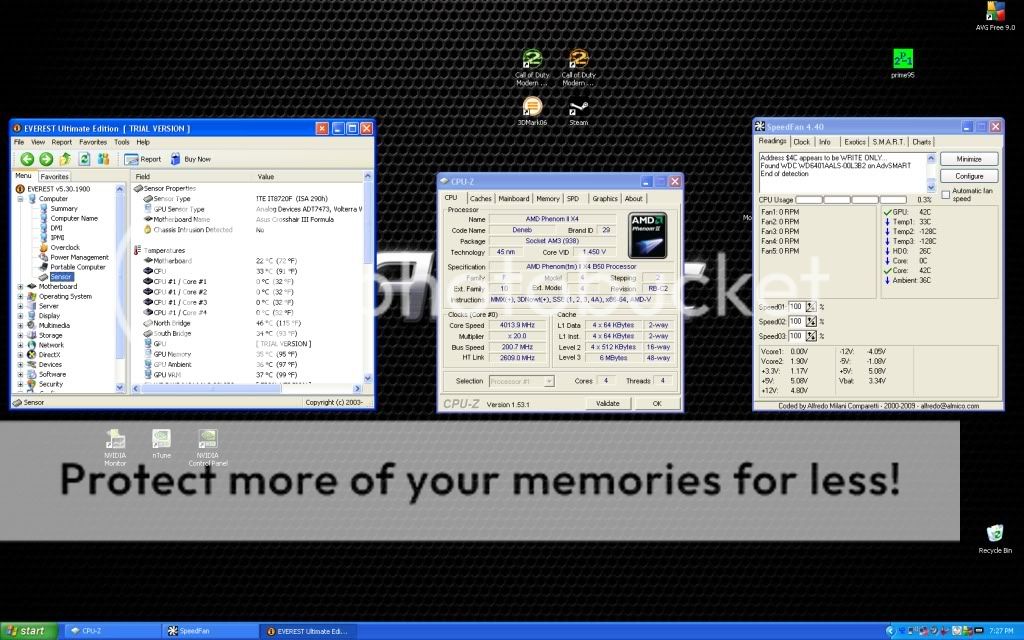Adjust the Speed02 spinner in SpeedFan
The image size is (1024, 640).
pyautogui.click(x=810, y=321)
